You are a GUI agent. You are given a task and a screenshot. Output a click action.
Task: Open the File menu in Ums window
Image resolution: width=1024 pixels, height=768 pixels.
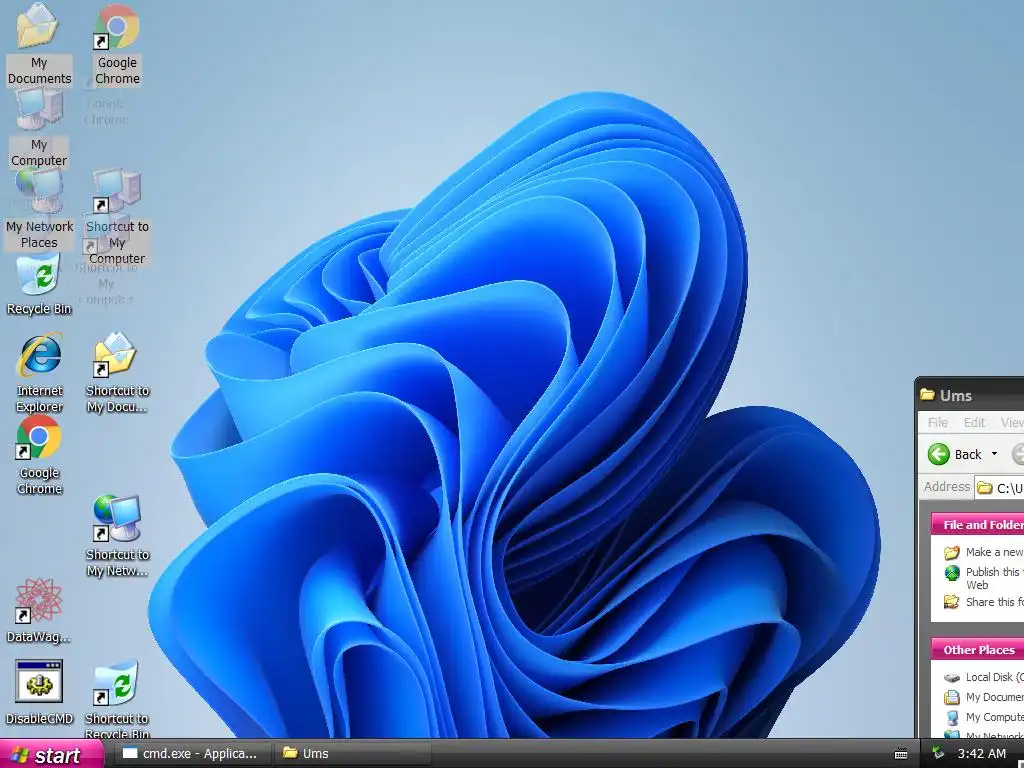937,423
